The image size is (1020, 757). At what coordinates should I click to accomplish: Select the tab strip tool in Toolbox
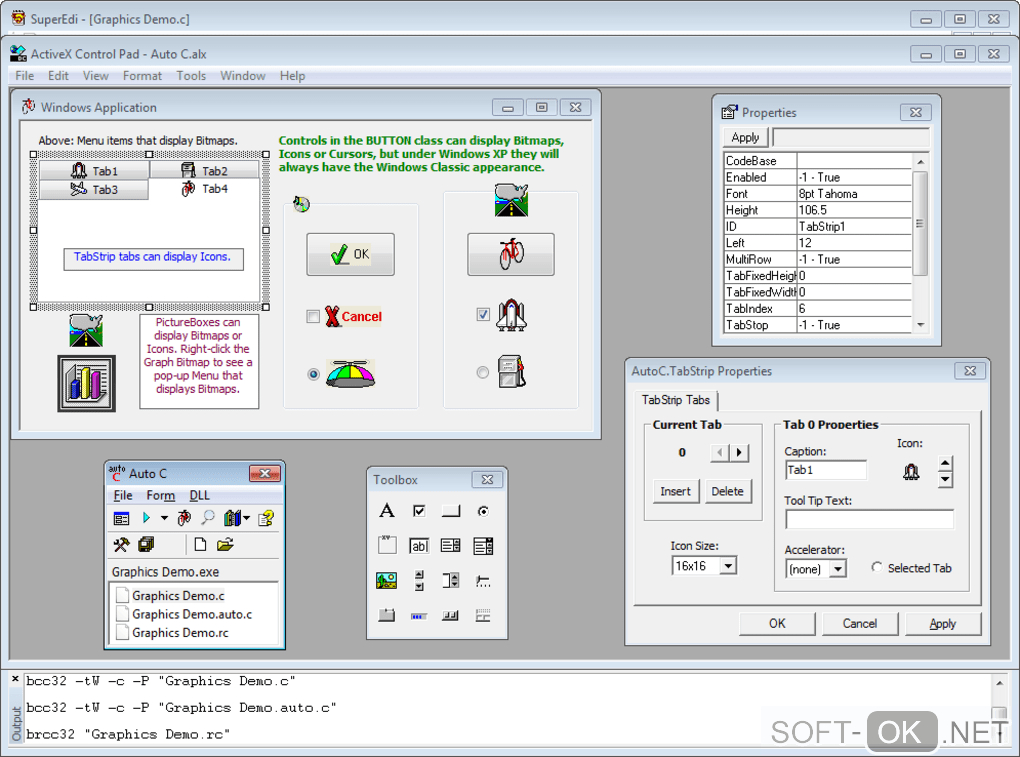[x=386, y=615]
